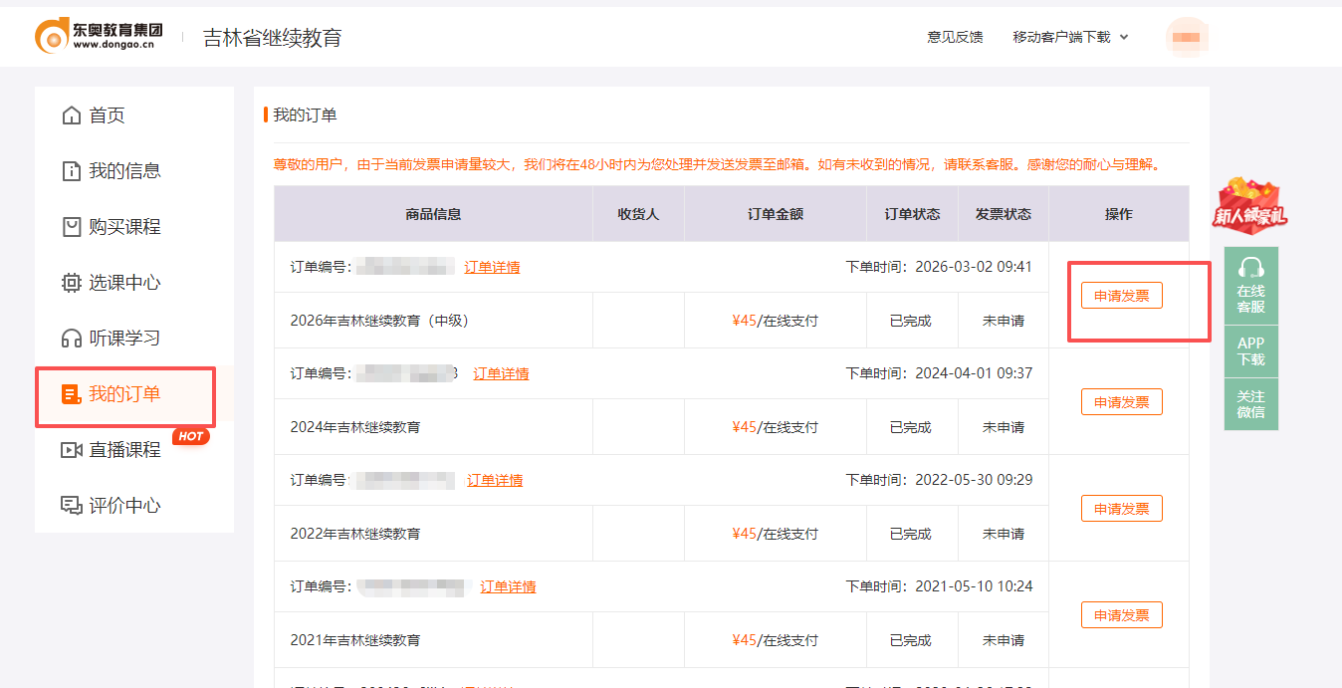Image resolution: width=1342 pixels, height=688 pixels.
Task: Click the 新人领豪礼 promotional badge
Action: [1251, 205]
